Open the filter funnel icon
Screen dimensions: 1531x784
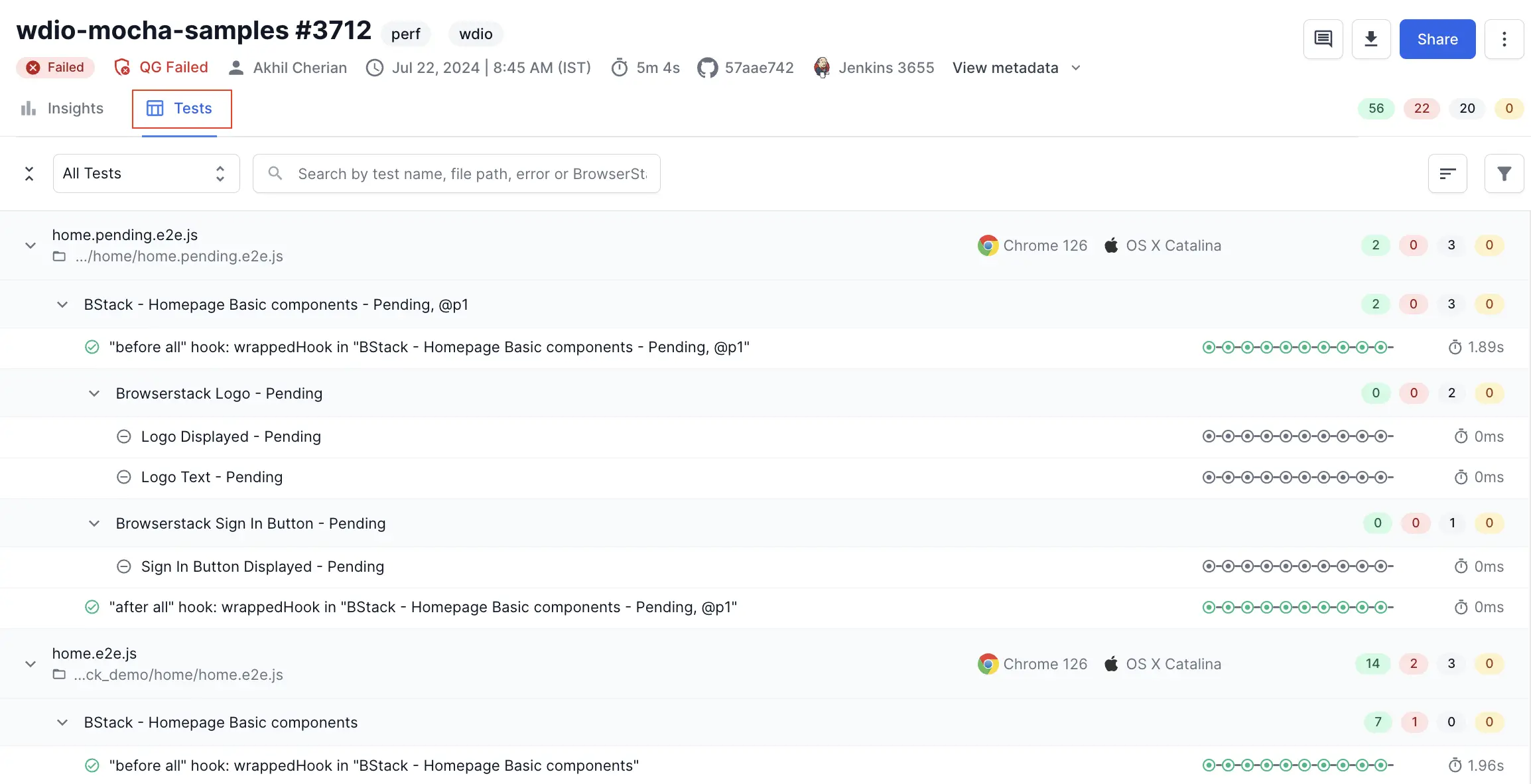[x=1504, y=174]
